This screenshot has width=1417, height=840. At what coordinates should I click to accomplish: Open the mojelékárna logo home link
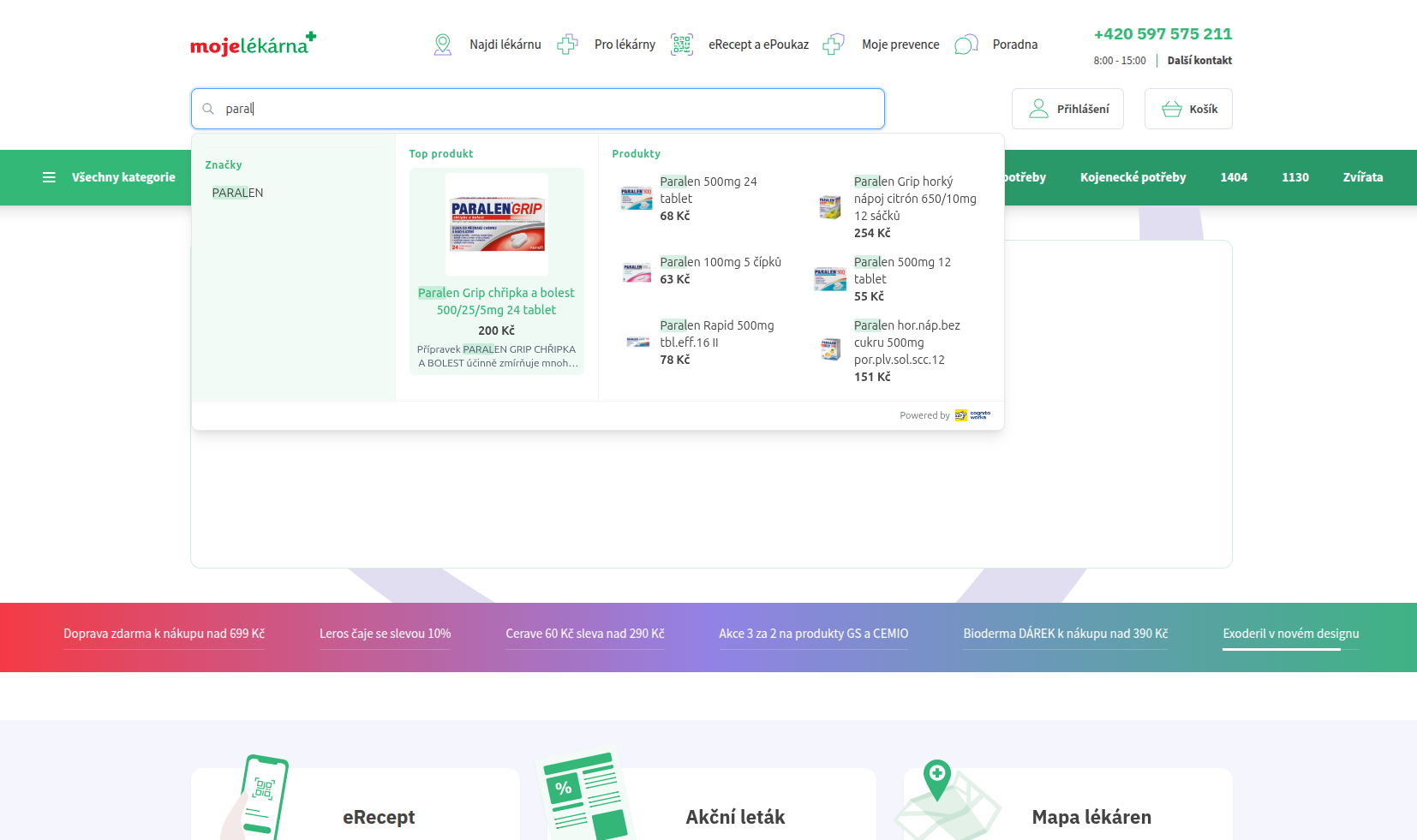pyautogui.click(x=254, y=44)
